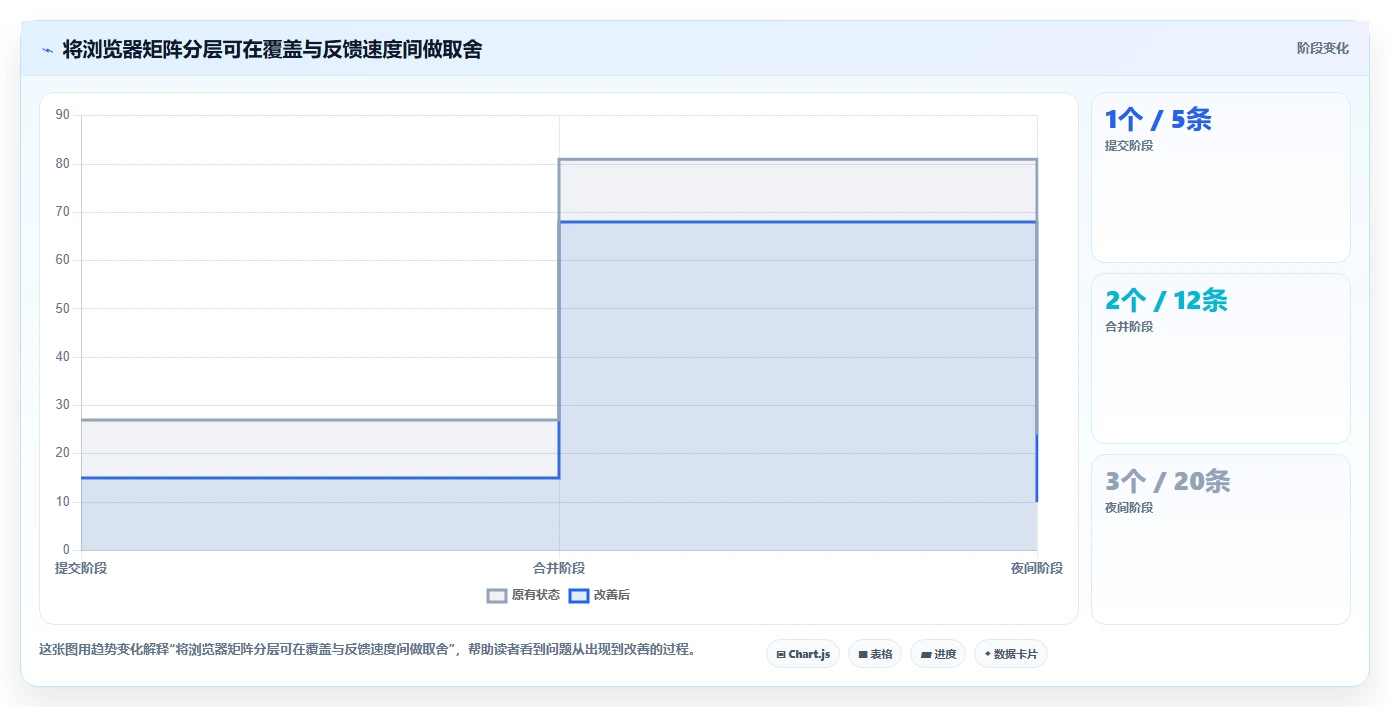Click the 阶段变化 label in header

point(1322,49)
